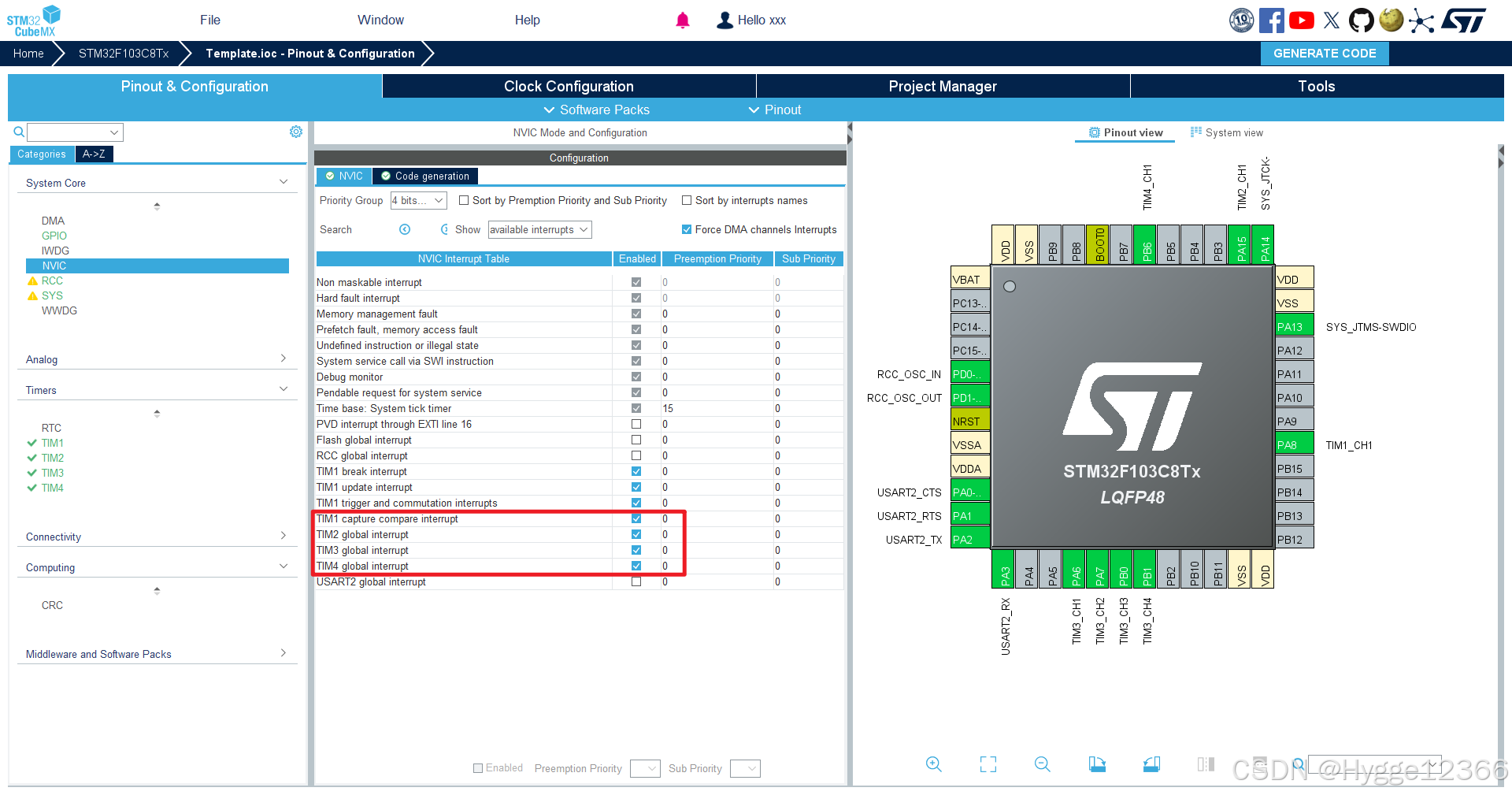Open the YouTube icon
This screenshot has width=1512, height=795.
pyautogui.click(x=1302, y=20)
